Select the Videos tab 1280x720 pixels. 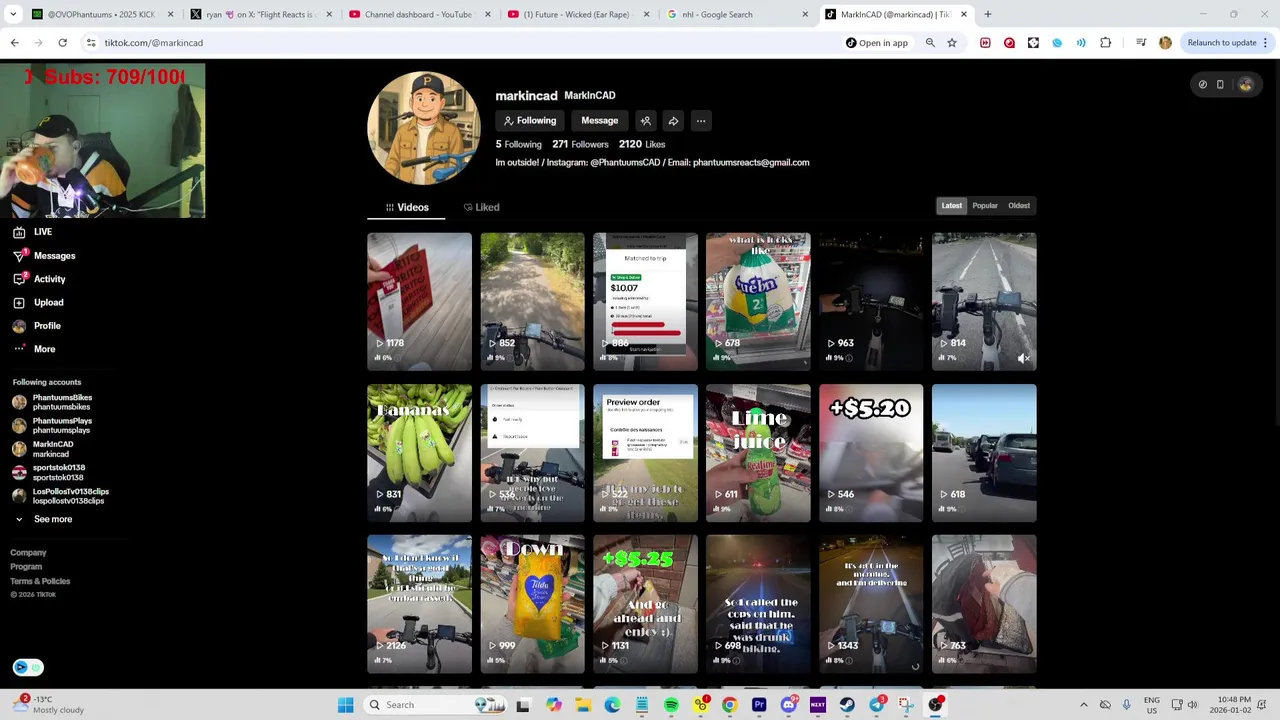coord(407,207)
